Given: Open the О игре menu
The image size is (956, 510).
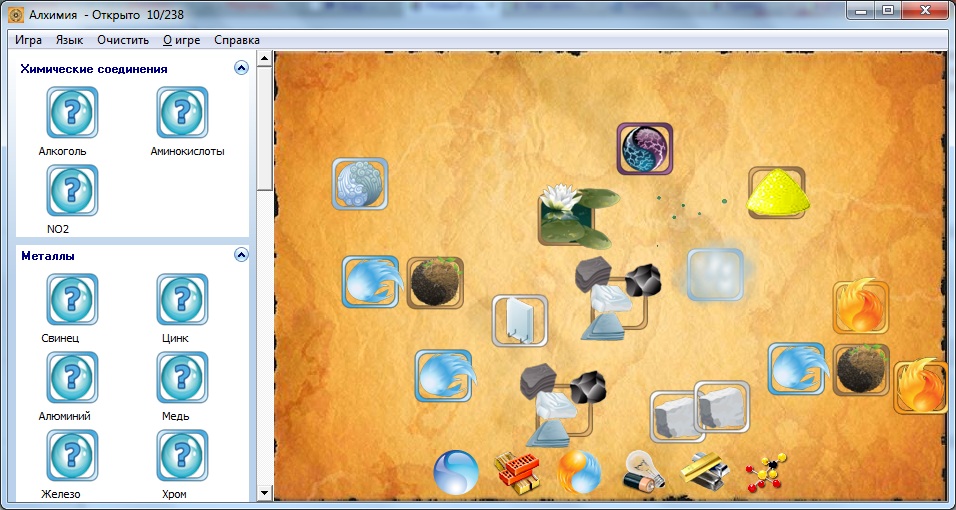Looking at the screenshot, I should 182,40.
